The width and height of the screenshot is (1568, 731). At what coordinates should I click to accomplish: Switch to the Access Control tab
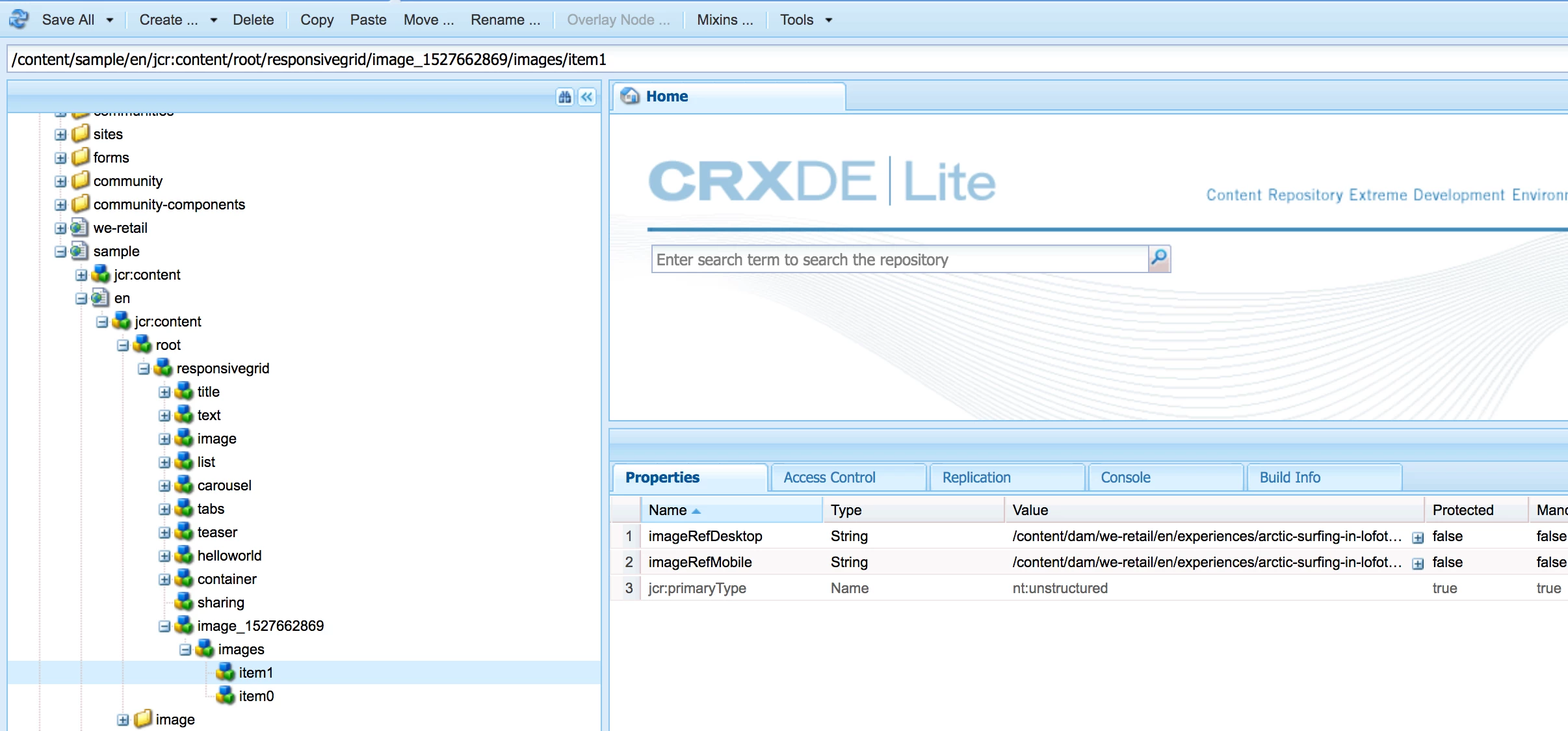tap(829, 477)
